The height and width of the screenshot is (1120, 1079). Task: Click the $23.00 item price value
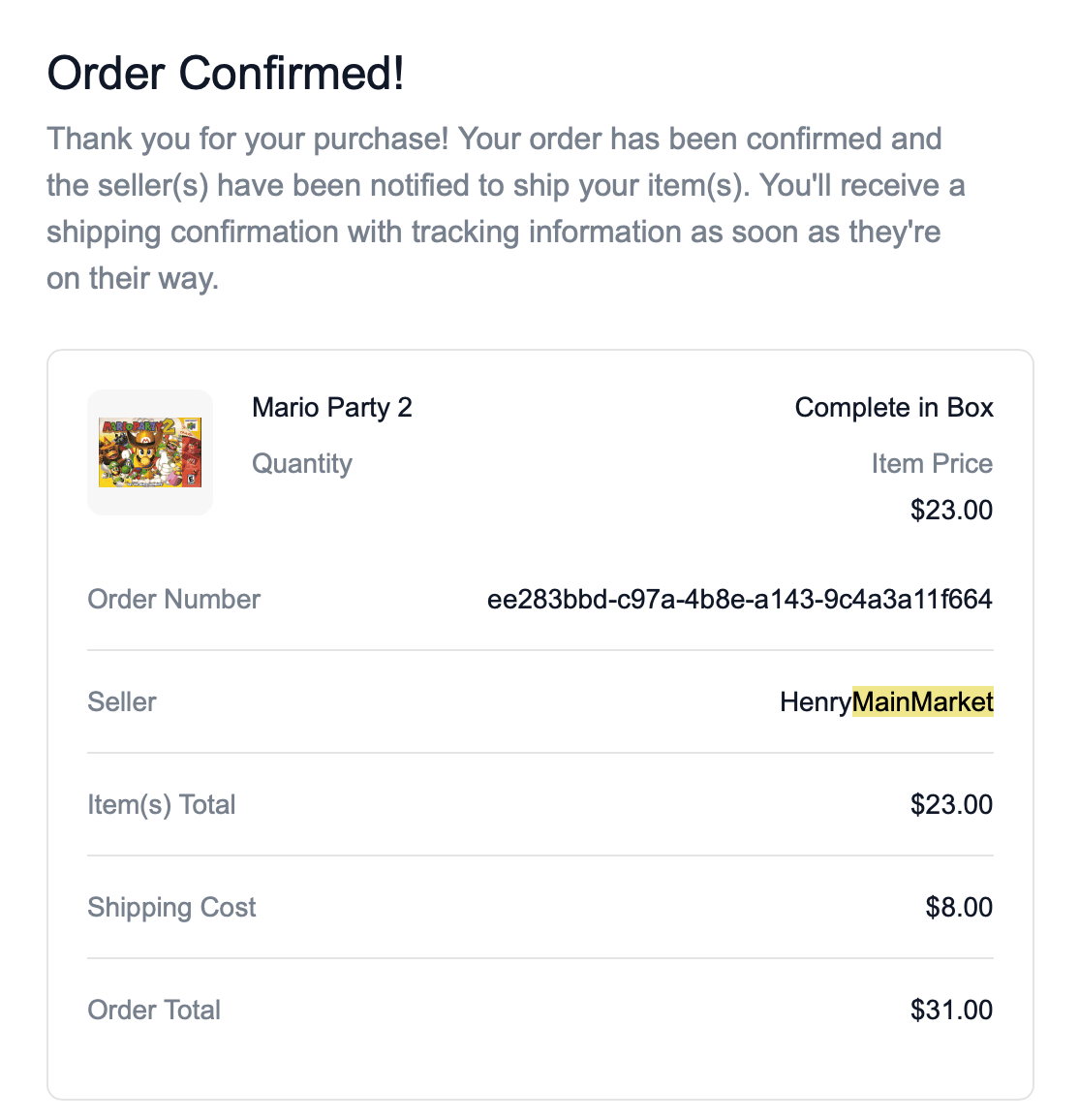pyautogui.click(x=950, y=510)
